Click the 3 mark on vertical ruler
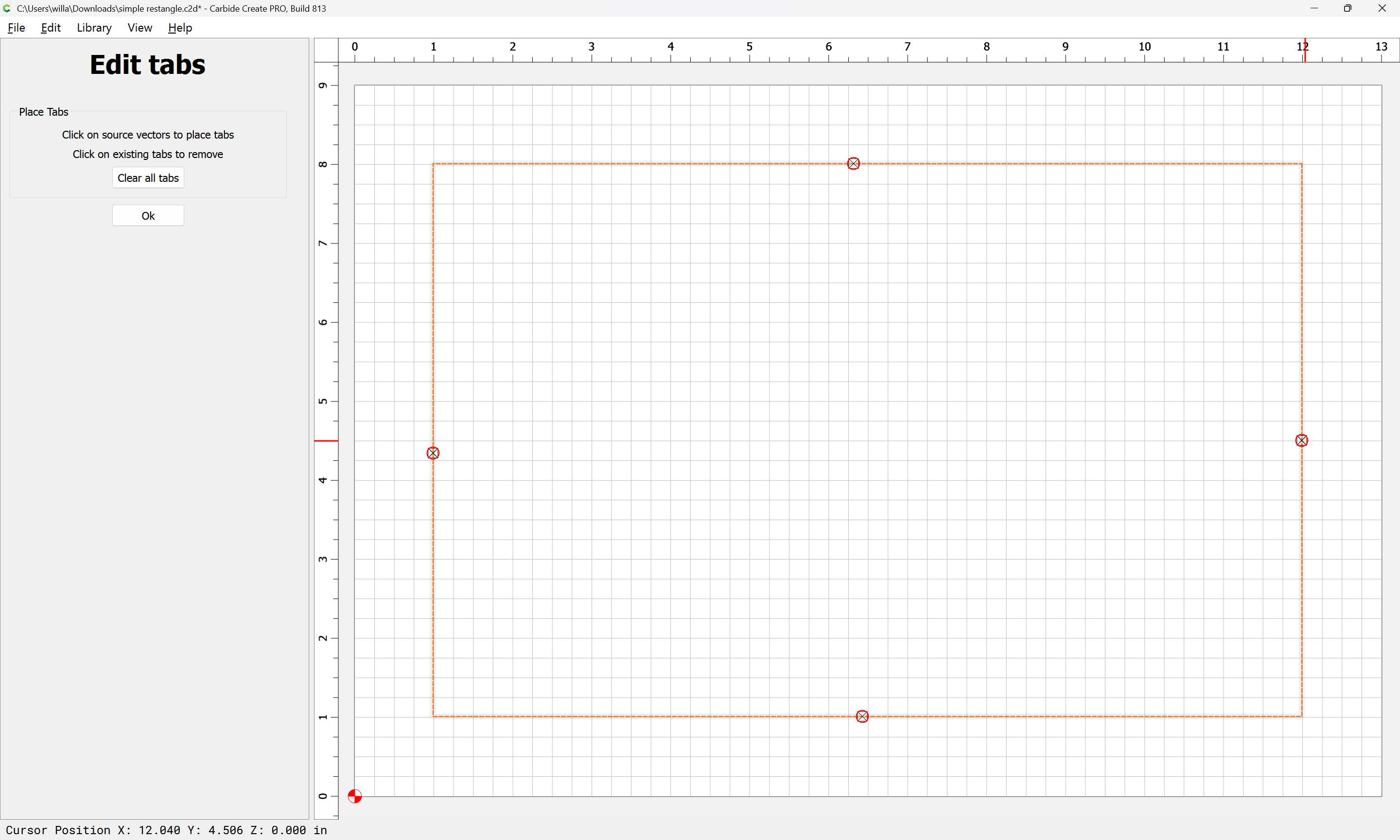 (323, 559)
